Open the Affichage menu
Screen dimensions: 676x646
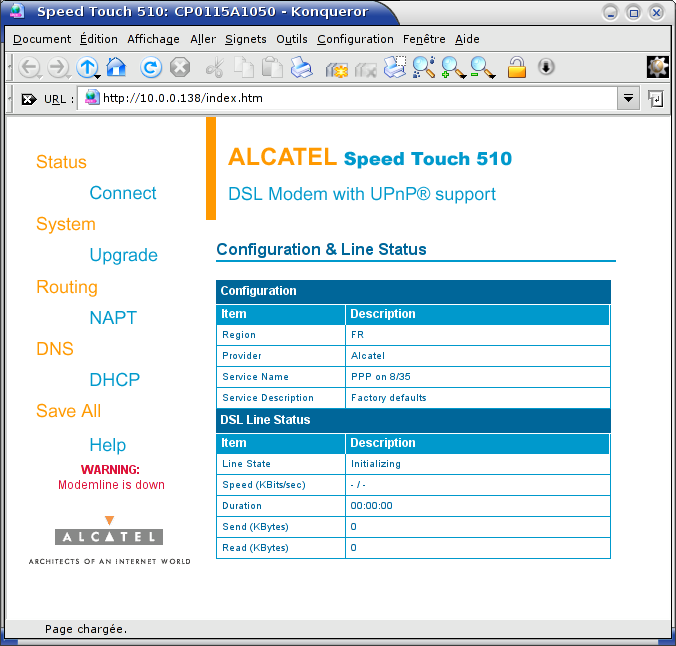point(153,39)
